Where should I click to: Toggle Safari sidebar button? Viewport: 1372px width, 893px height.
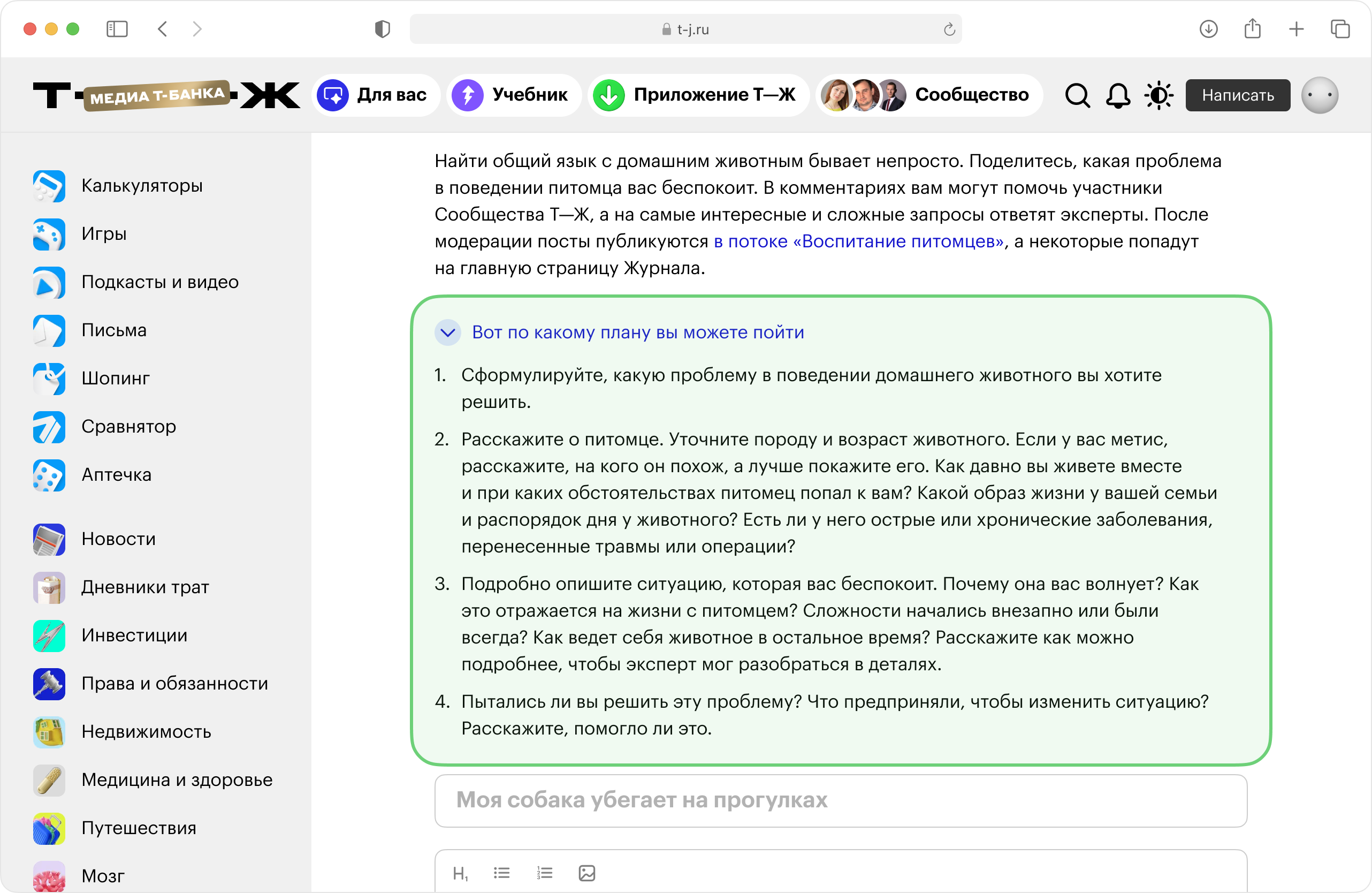tap(117, 29)
